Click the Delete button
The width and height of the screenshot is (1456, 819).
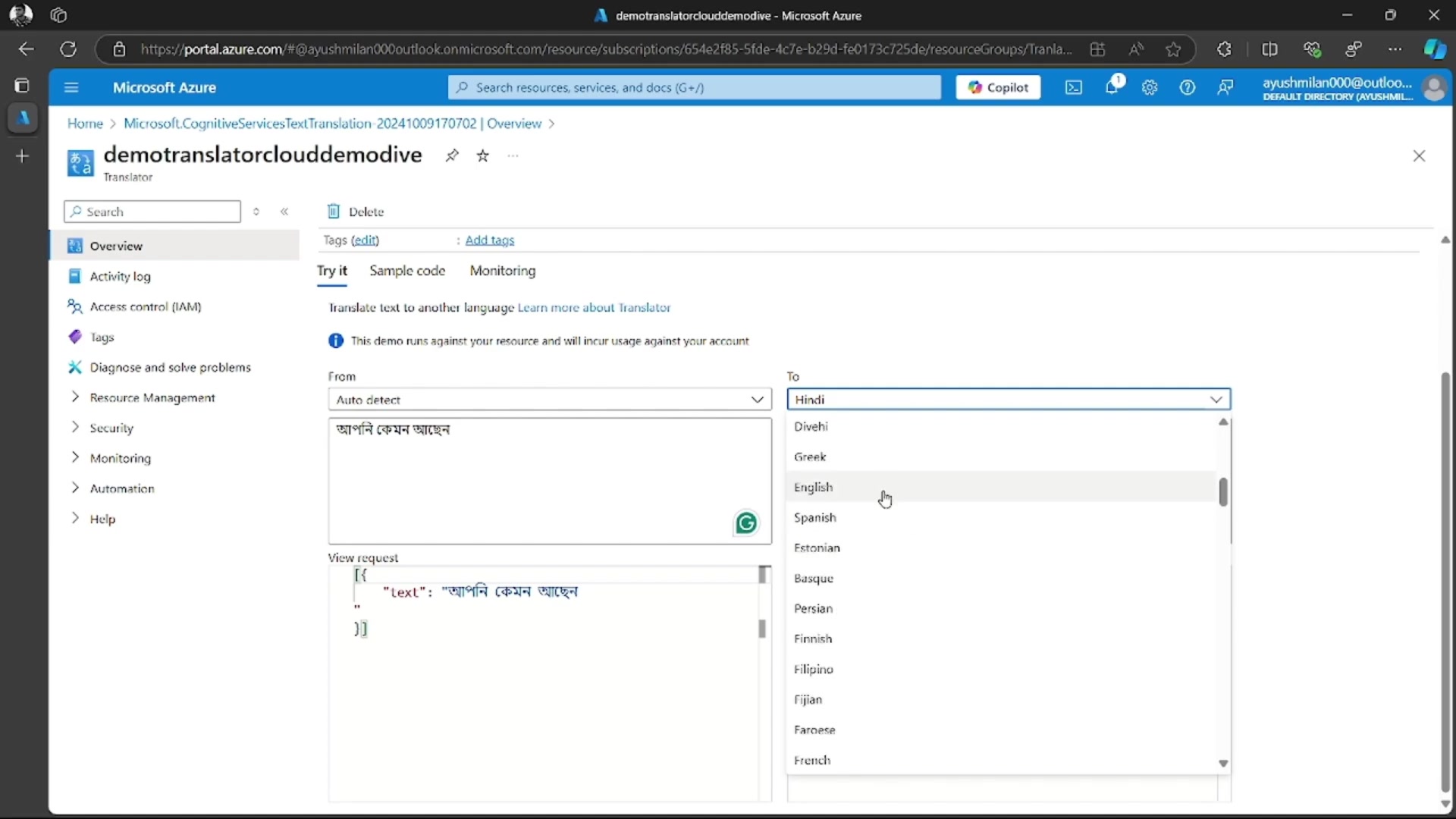356,212
